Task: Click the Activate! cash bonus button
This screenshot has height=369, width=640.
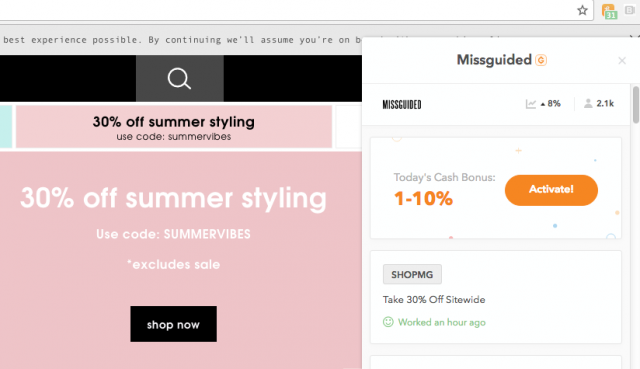Action: tap(551, 190)
